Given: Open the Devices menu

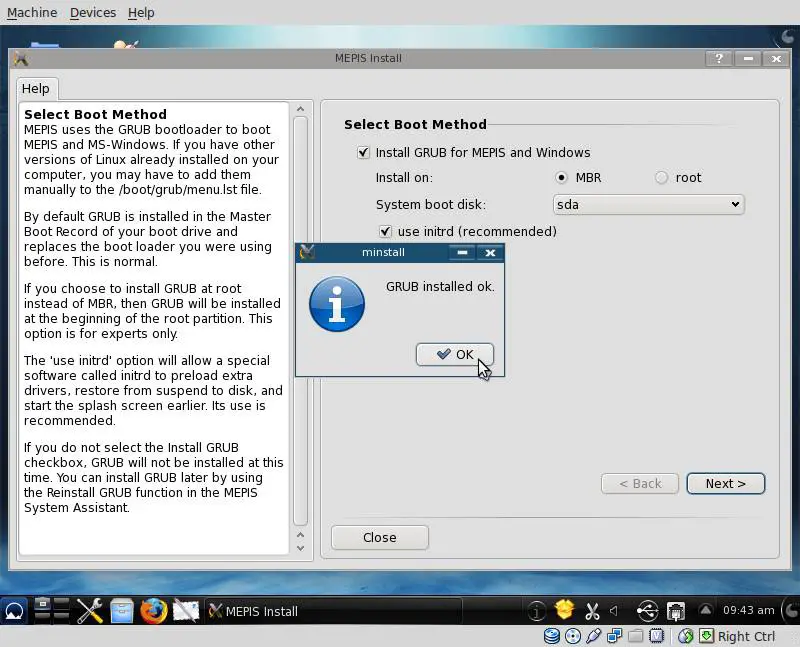Looking at the screenshot, I should [93, 12].
